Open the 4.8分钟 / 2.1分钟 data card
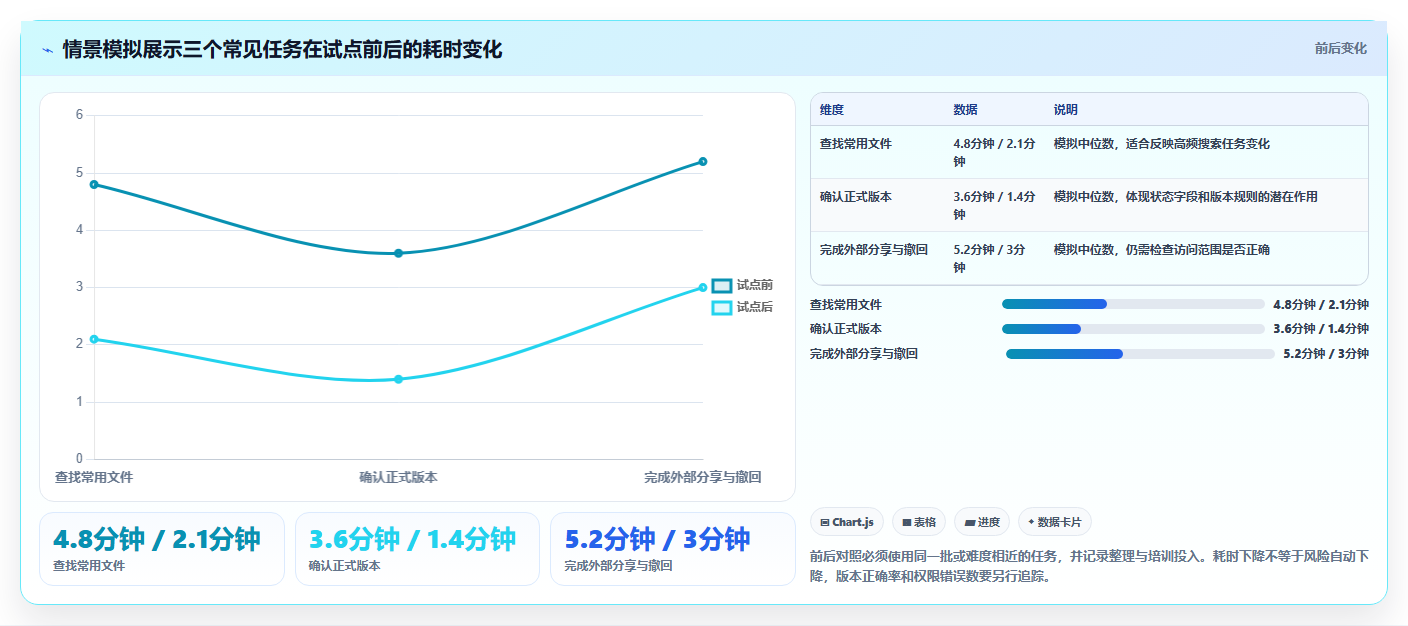The image size is (1408, 626). pos(162,549)
